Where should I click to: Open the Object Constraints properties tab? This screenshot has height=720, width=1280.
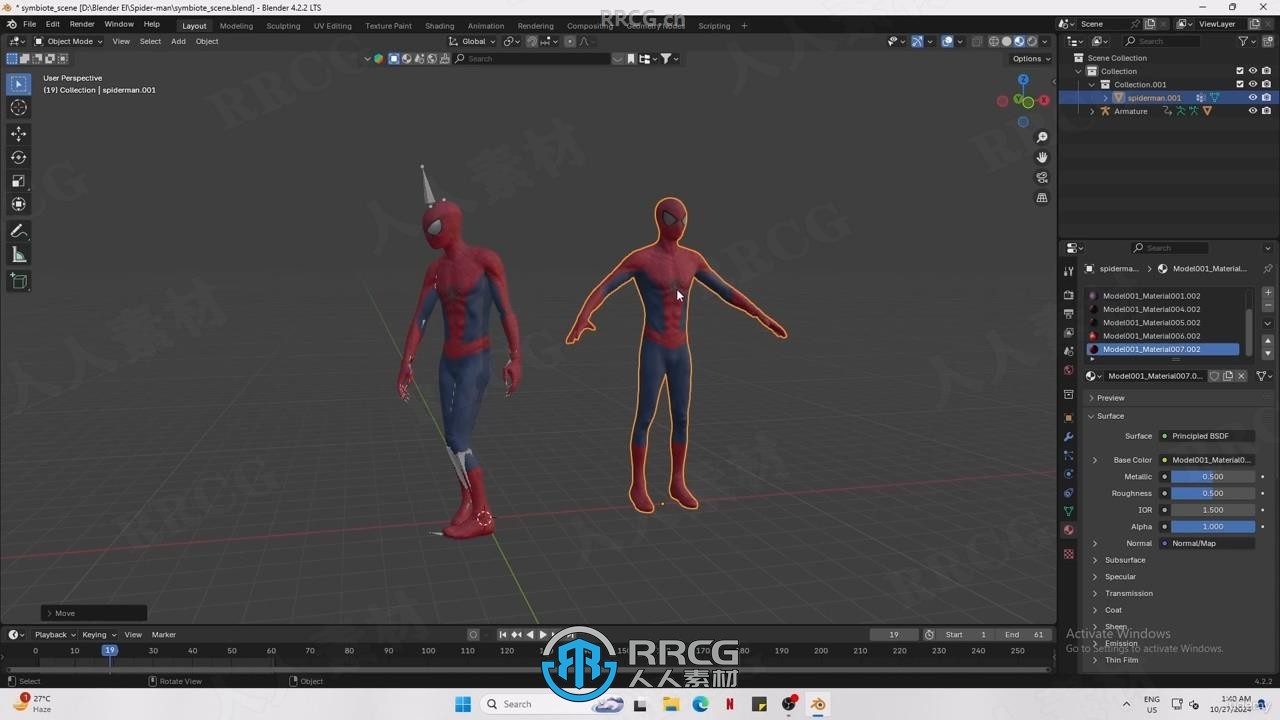pos(1068,493)
